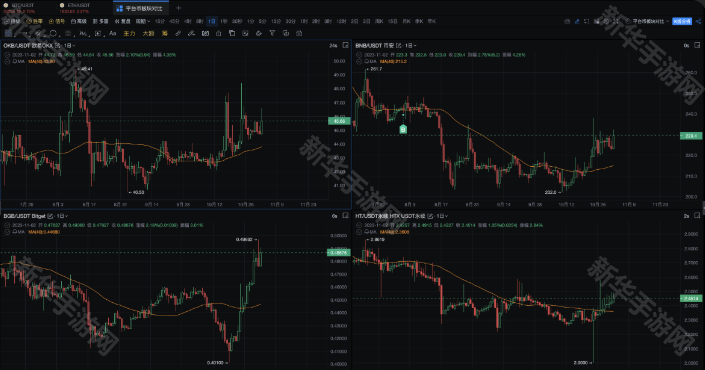The width and height of the screenshot is (705, 370).
Task: Maximize the BGB/USDT chart panel
Action: click(345, 216)
